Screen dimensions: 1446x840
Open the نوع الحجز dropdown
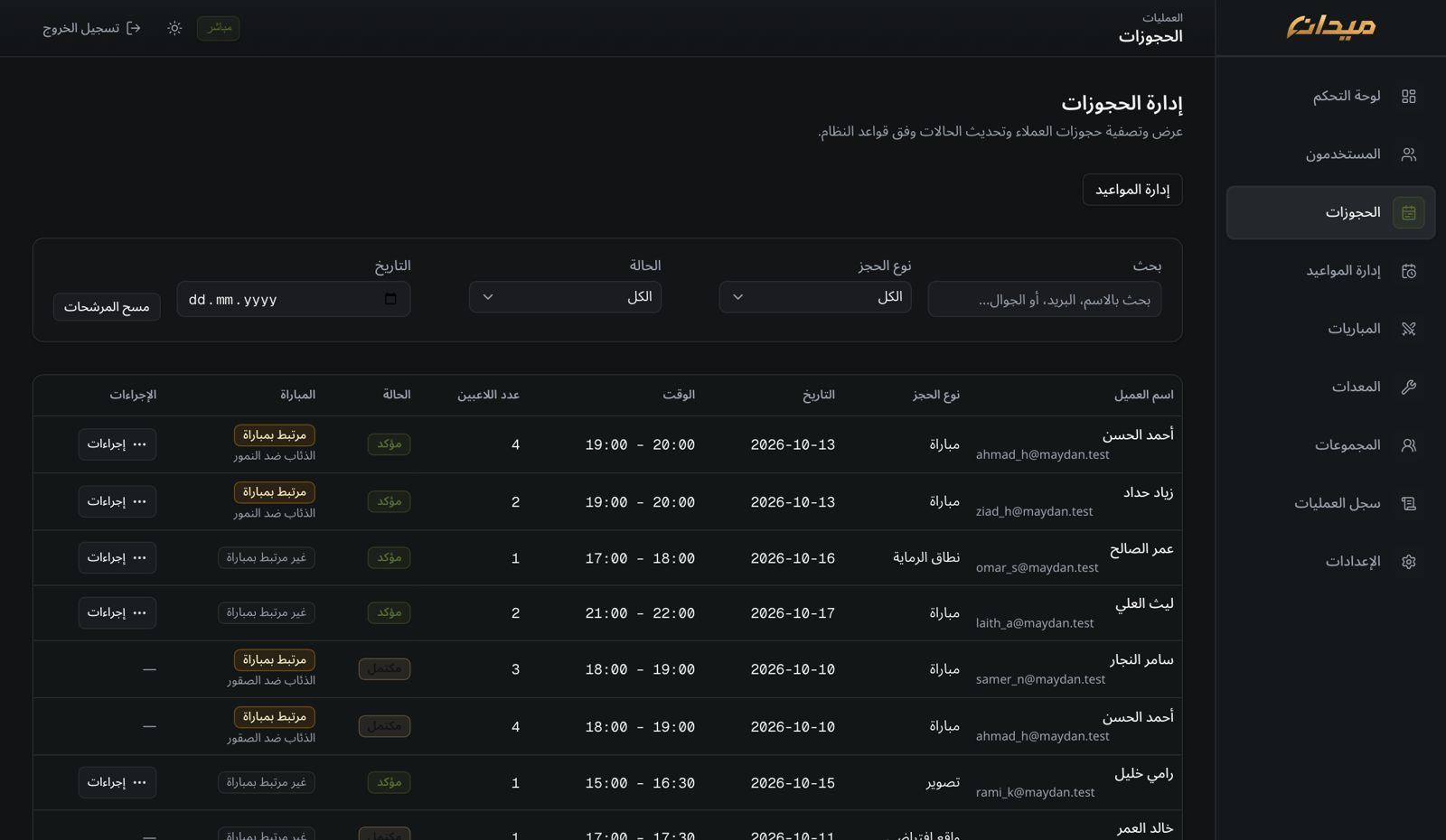pyautogui.click(x=815, y=297)
